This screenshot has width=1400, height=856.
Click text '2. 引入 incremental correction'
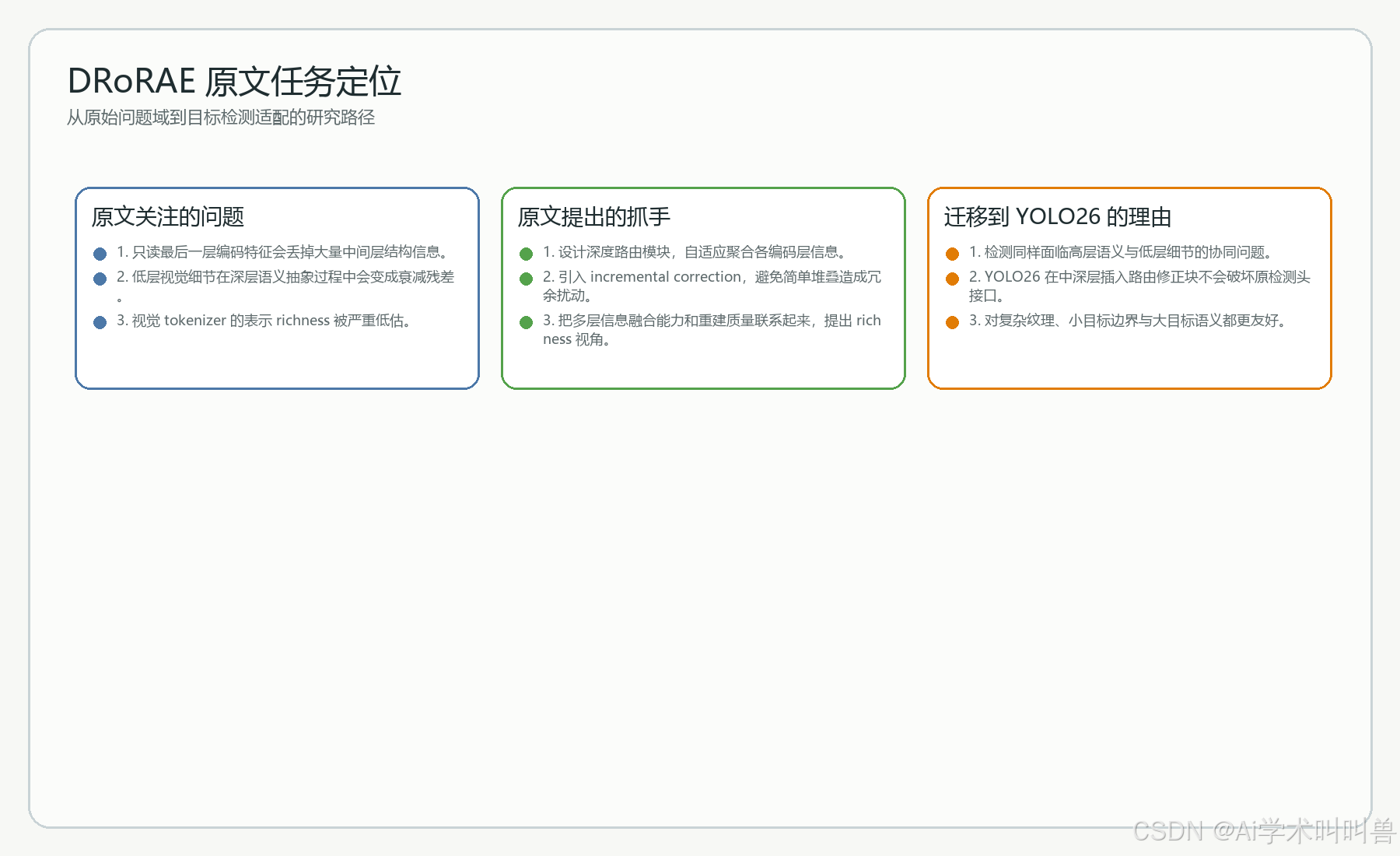pyautogui.click(x=642, y=277)
